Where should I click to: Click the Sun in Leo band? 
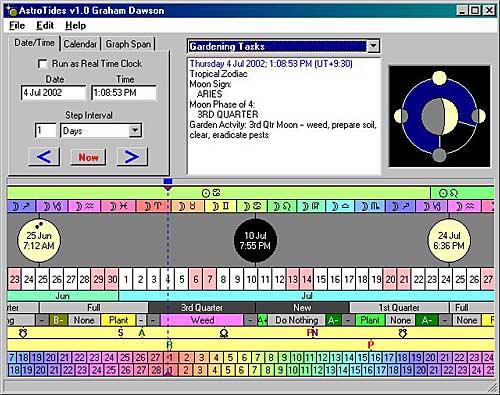[462, 193]
